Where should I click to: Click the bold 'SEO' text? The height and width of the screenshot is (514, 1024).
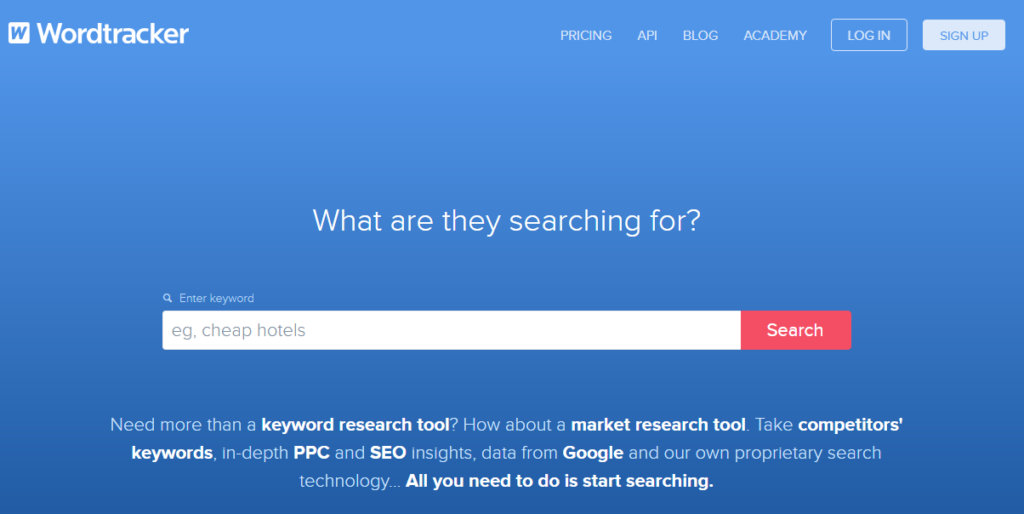click(x=388, y=453)
